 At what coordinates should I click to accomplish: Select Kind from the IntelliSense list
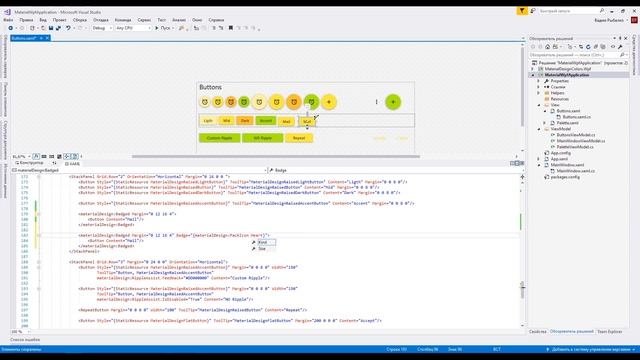coord(263,242)
